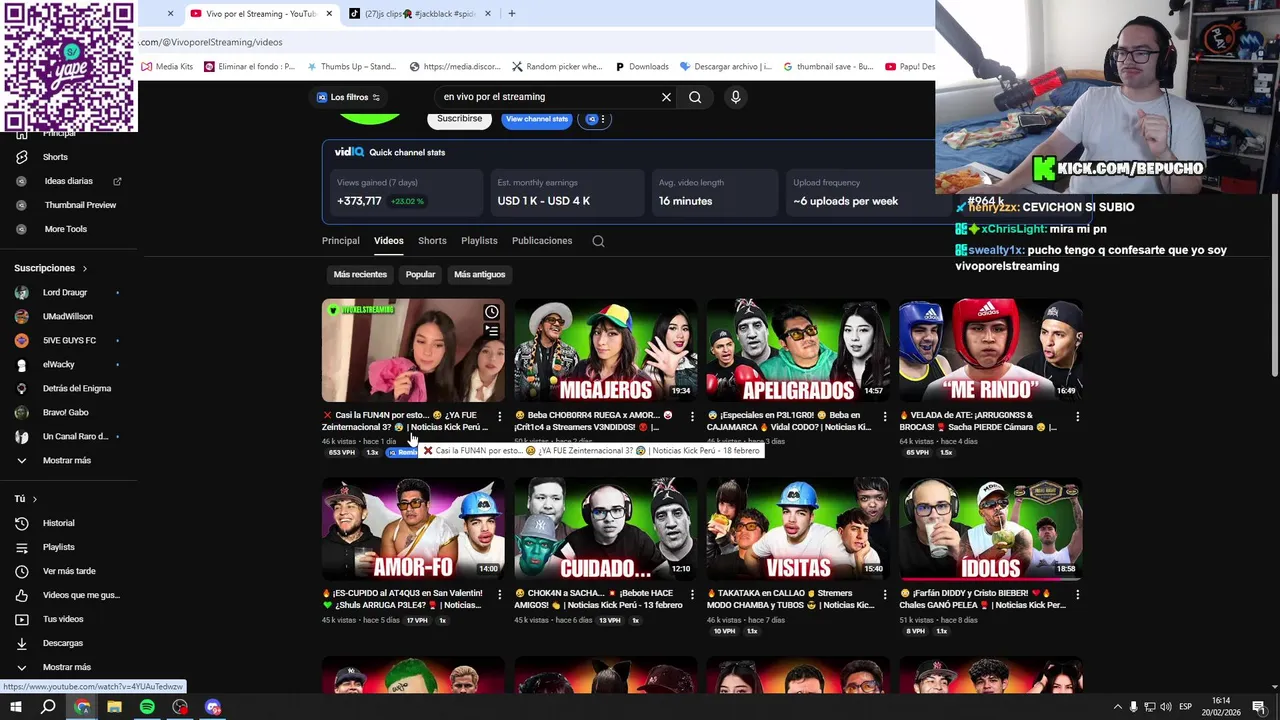Image resolution: width=1280 pixels, height=720 pixels.
Task: Open the Downloads bookmark
Action: pyautogui.click(x=641, y=67)
